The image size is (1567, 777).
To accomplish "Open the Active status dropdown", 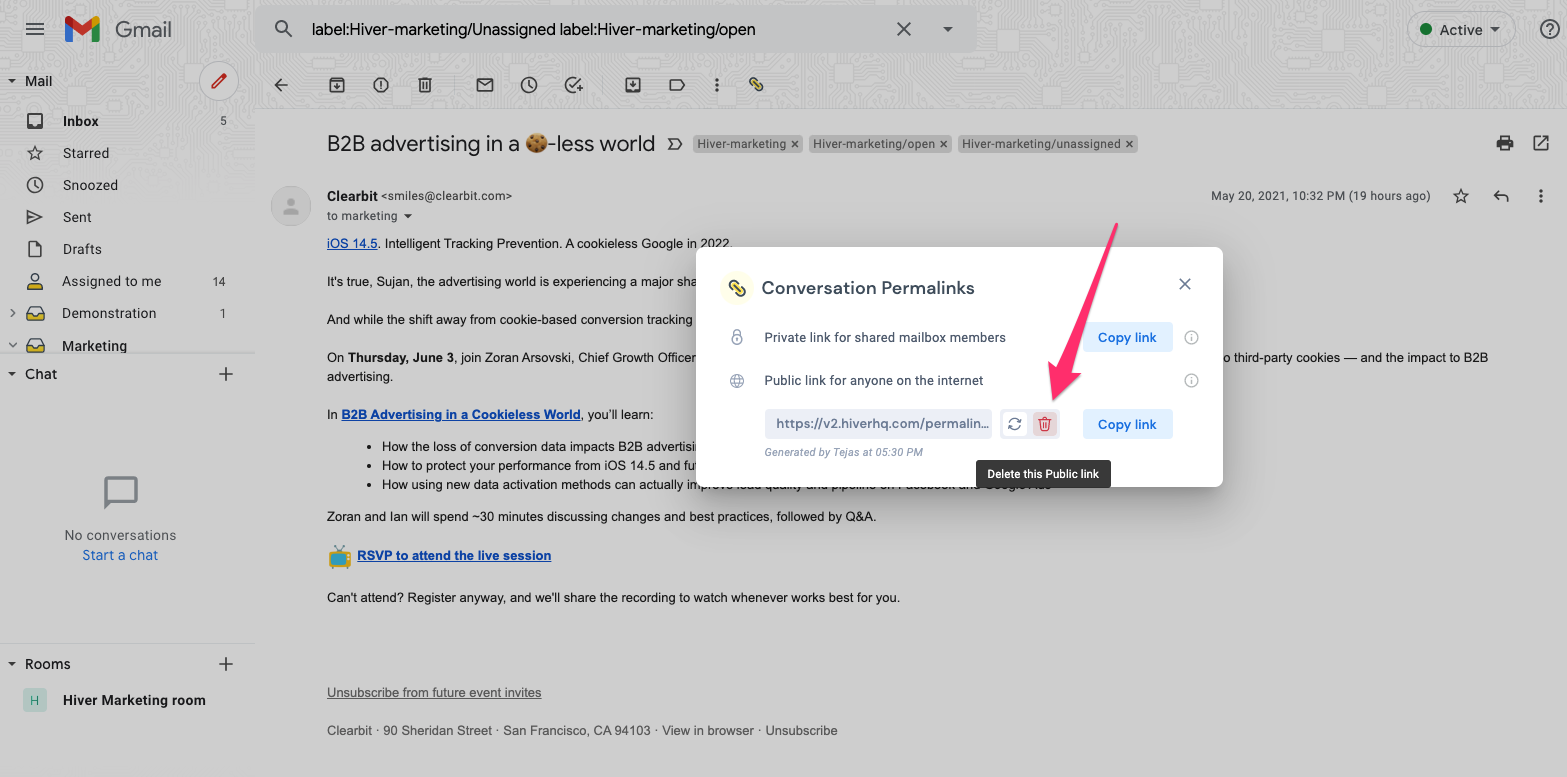I will (x=1461, y=30).
